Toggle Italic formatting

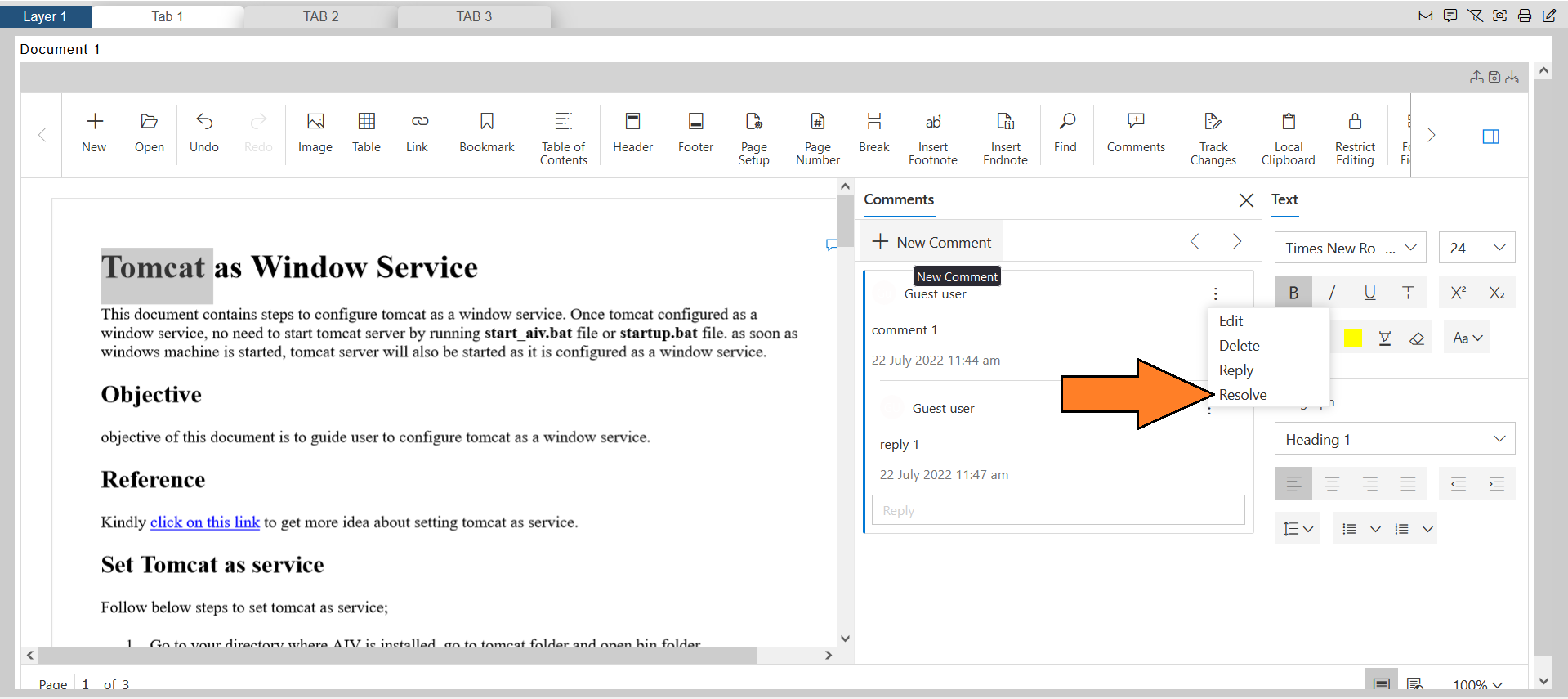(1332, 293)
